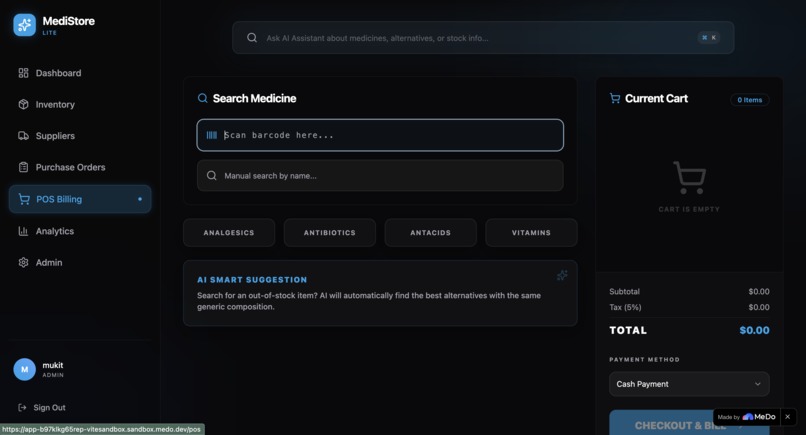The height and width of the screenshot is (435, 806).
Task: Click the Purchase Orders clipboard icon
Action: pos(23,167)
